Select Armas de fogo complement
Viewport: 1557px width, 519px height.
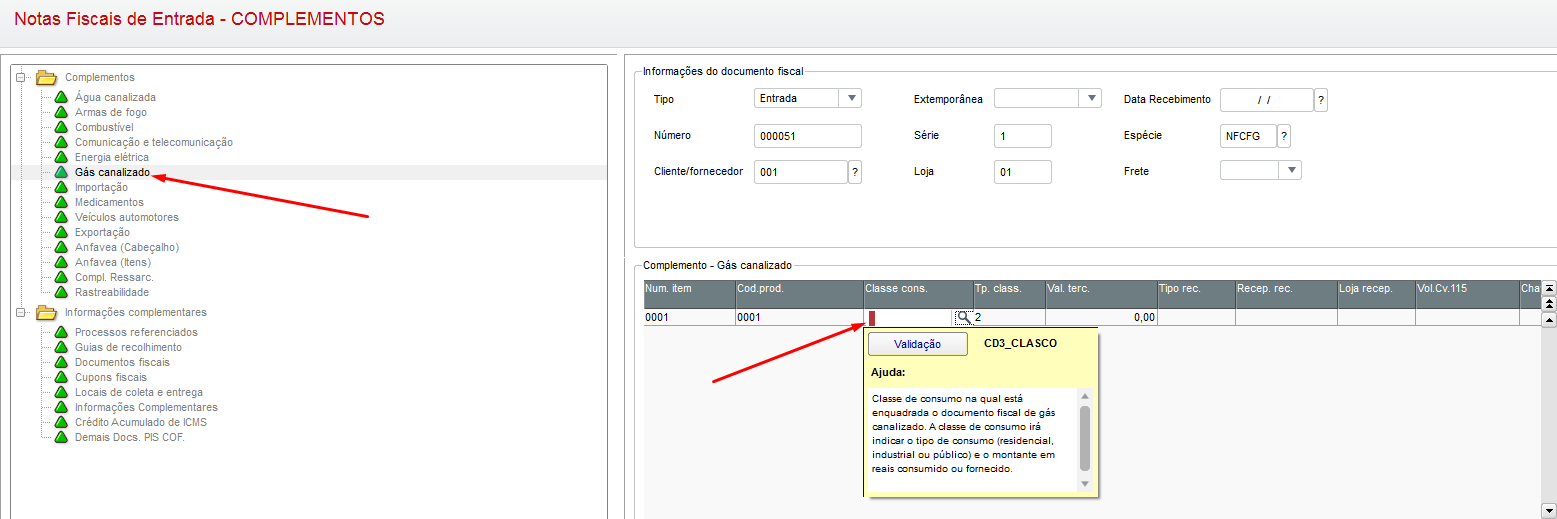tap(111, 112)
